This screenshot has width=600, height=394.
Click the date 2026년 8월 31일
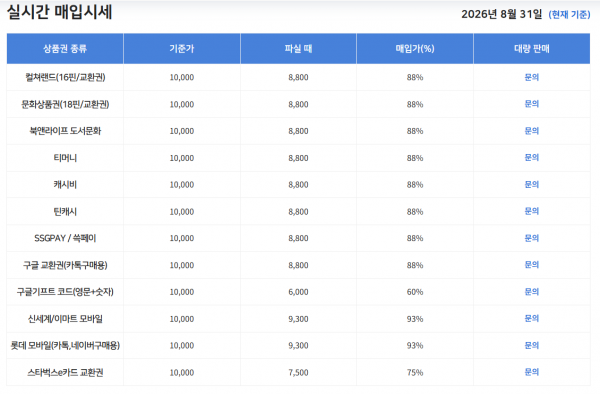(x=502, y=14)
